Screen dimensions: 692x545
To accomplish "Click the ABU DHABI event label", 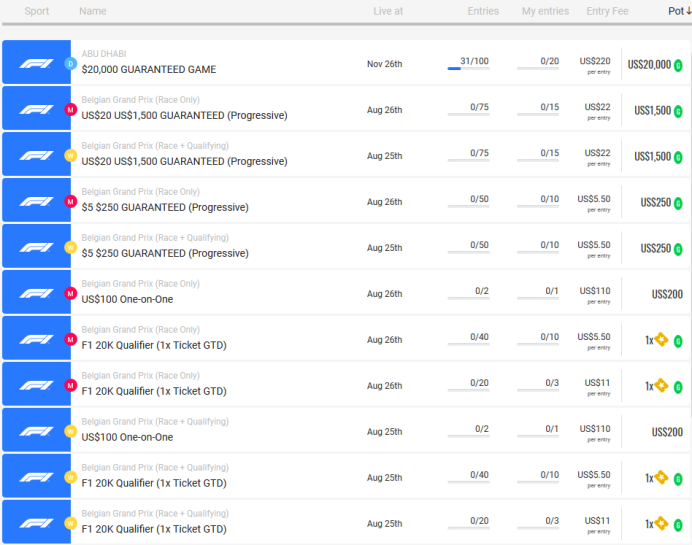I will pyautogui.click(x=104, y=54).
